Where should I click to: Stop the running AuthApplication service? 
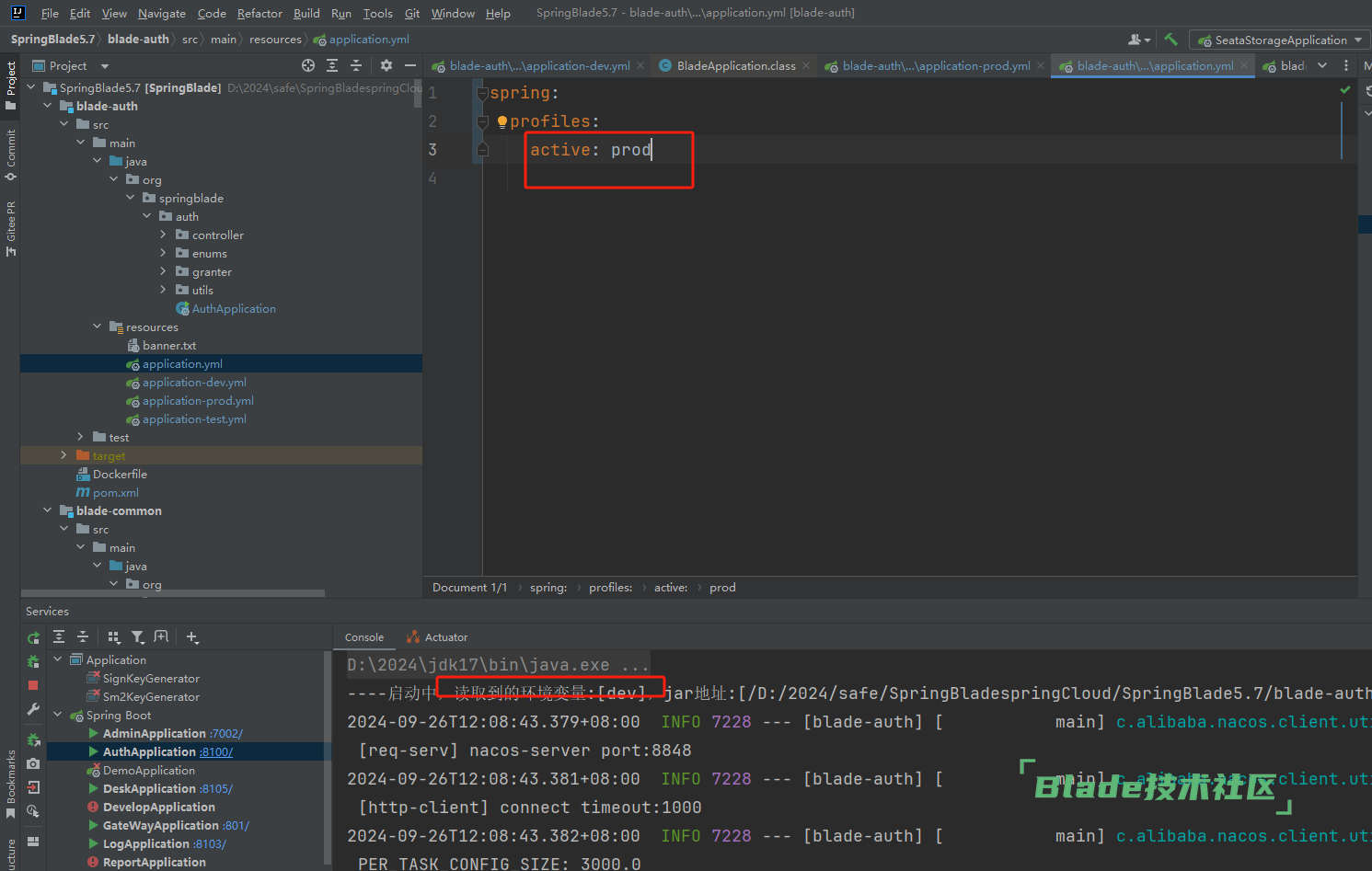(x=33, y=685)
